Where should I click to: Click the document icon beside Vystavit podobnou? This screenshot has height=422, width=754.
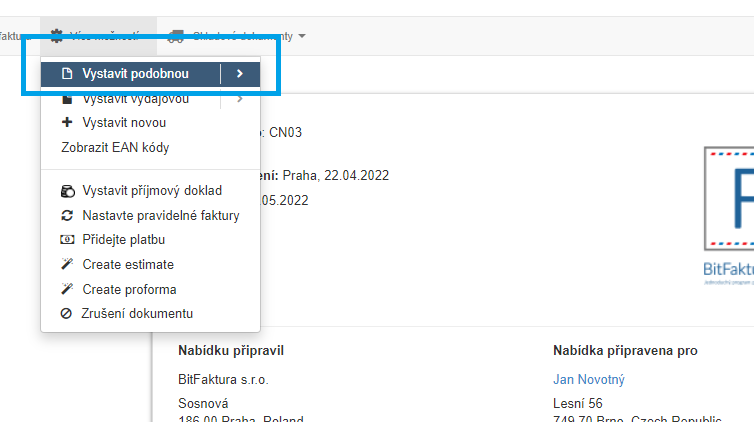click(67, 74)
